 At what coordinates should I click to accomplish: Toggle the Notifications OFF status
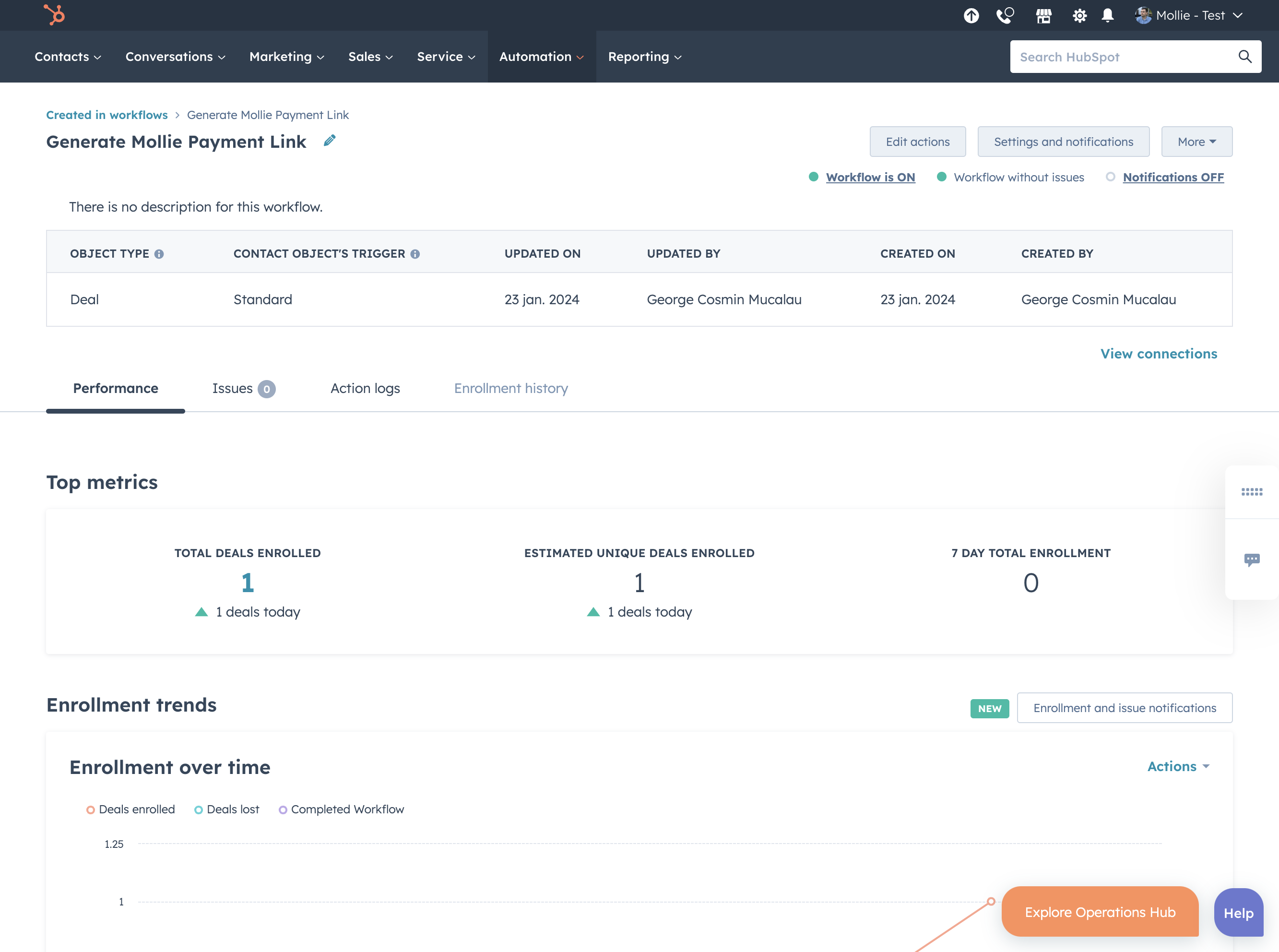point(1173,178)
